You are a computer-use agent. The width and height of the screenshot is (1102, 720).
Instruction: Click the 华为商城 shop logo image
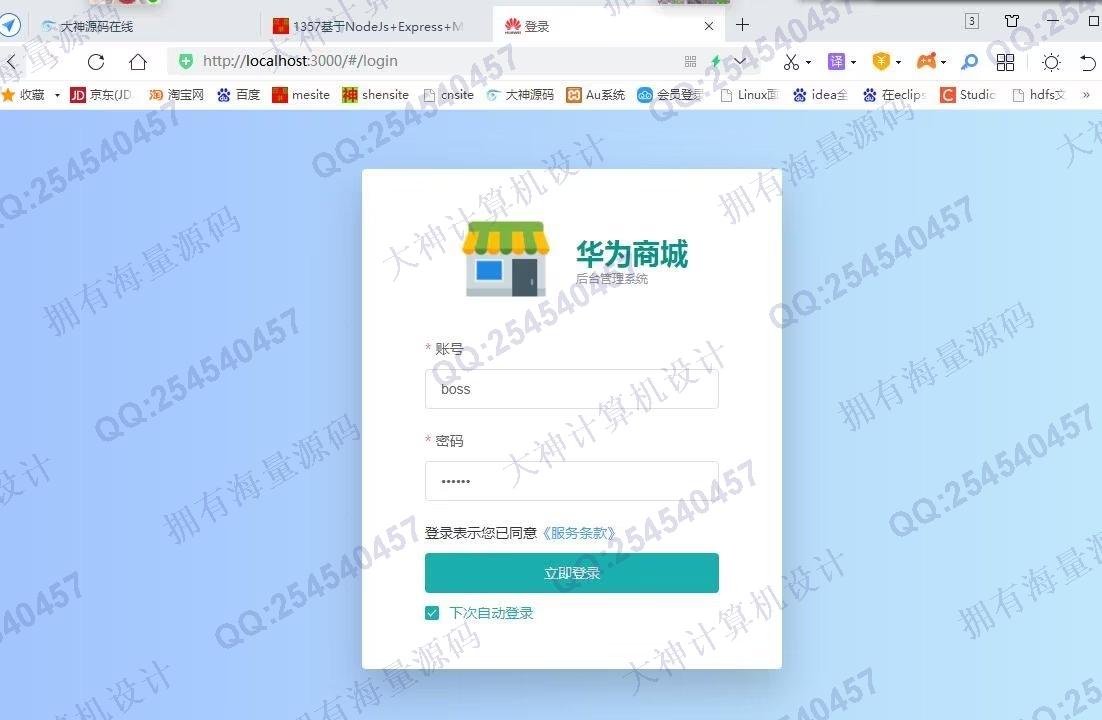tap(505, 258)
